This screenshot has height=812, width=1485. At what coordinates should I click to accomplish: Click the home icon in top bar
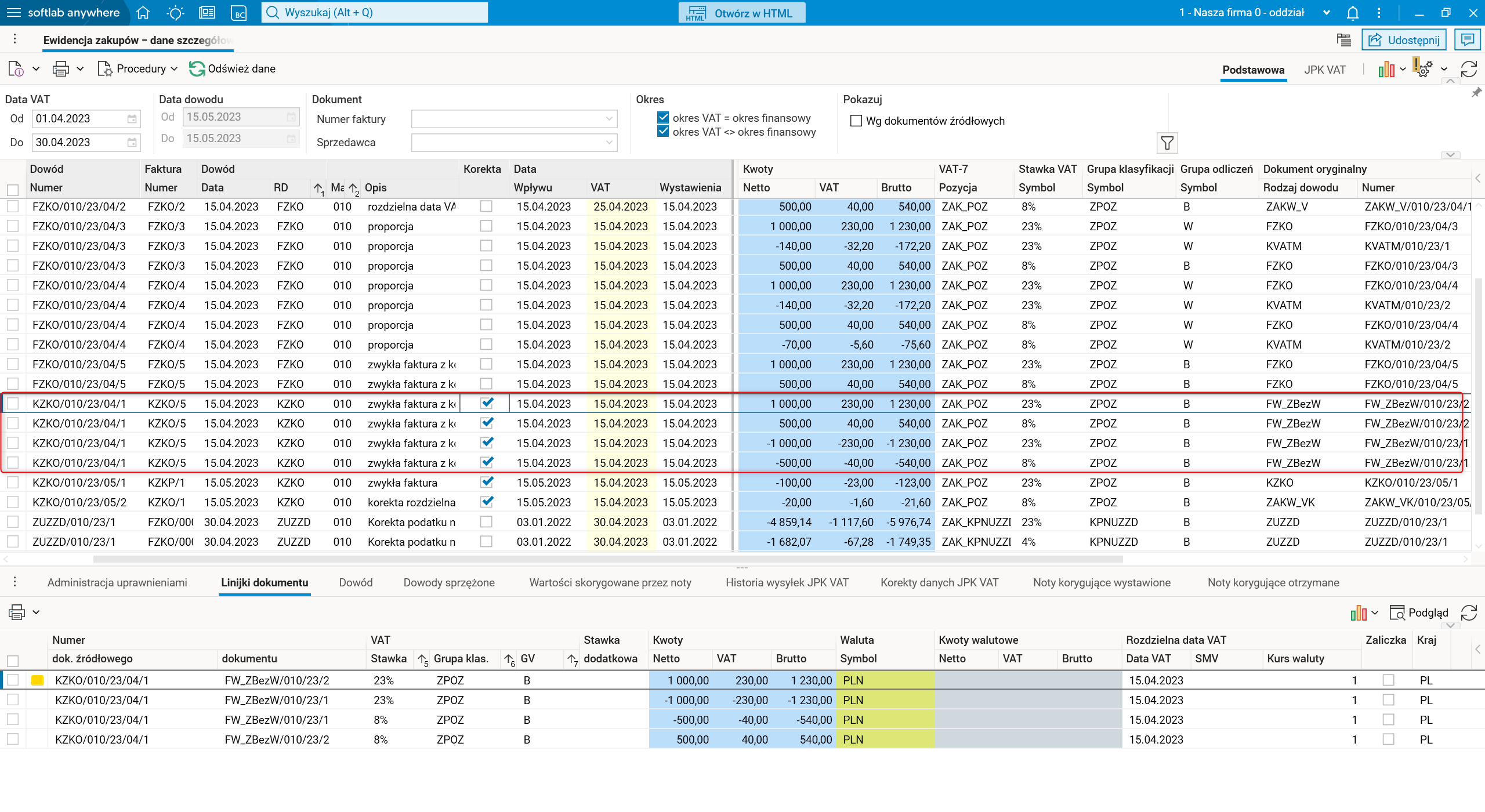pos(143,13)
